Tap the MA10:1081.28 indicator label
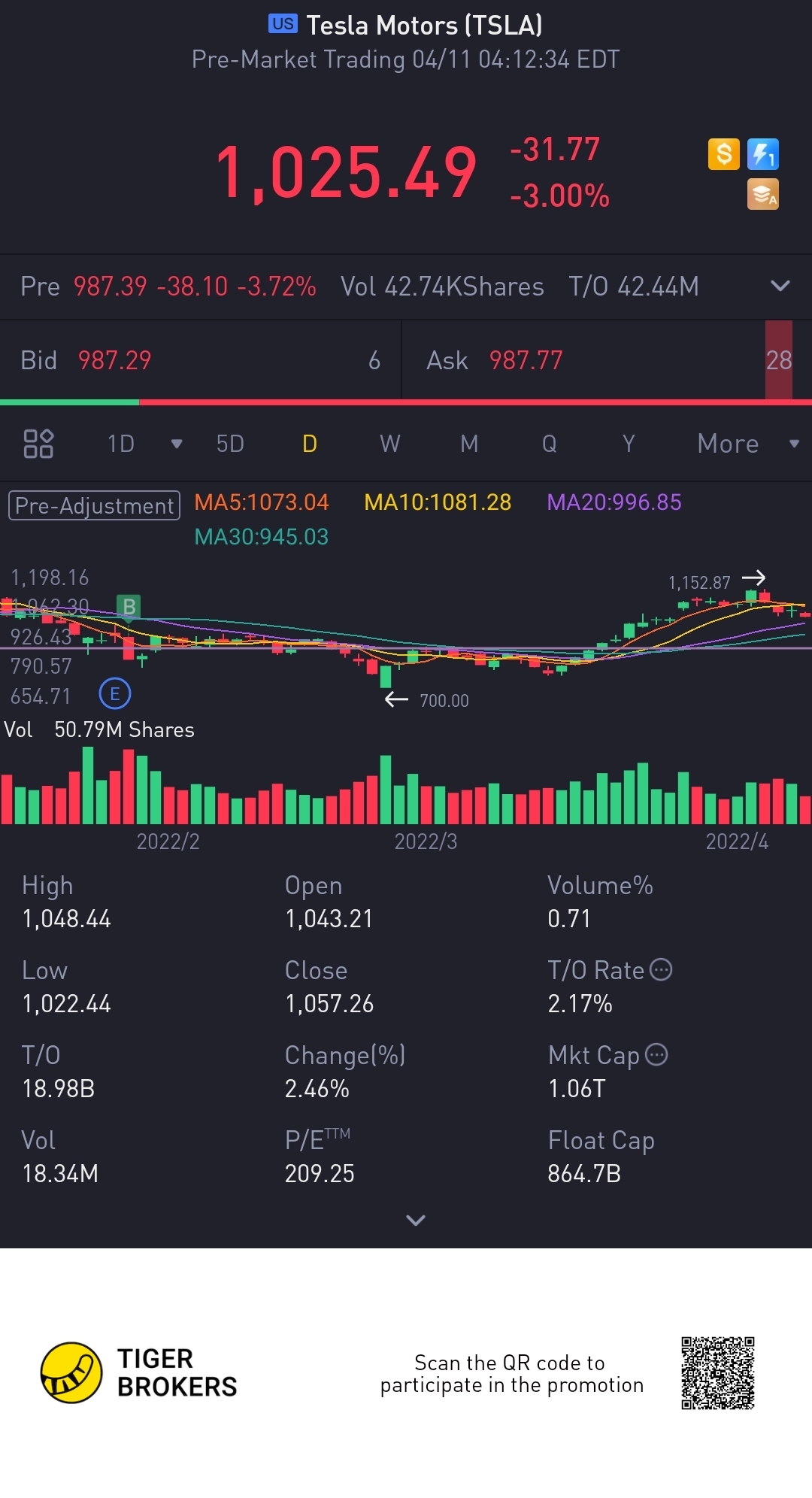This screenshot has width=812, height=1498. point(438,502)
